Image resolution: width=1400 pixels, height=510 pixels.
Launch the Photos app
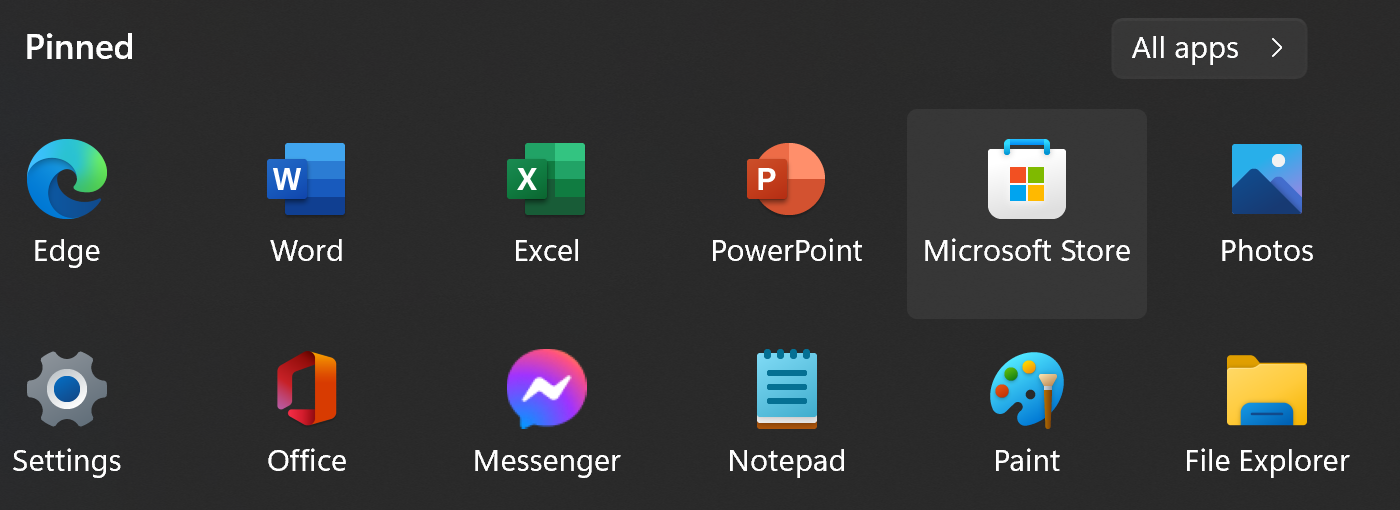pyautogui.click(x=1267, y=179)
